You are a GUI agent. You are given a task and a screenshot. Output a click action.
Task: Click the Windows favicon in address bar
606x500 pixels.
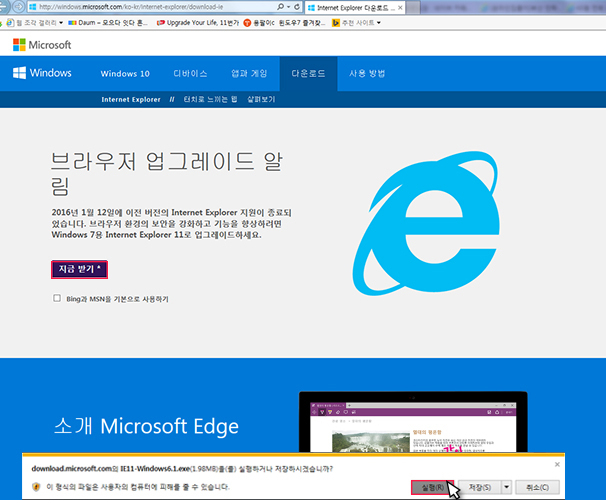[x=32, y=7]
